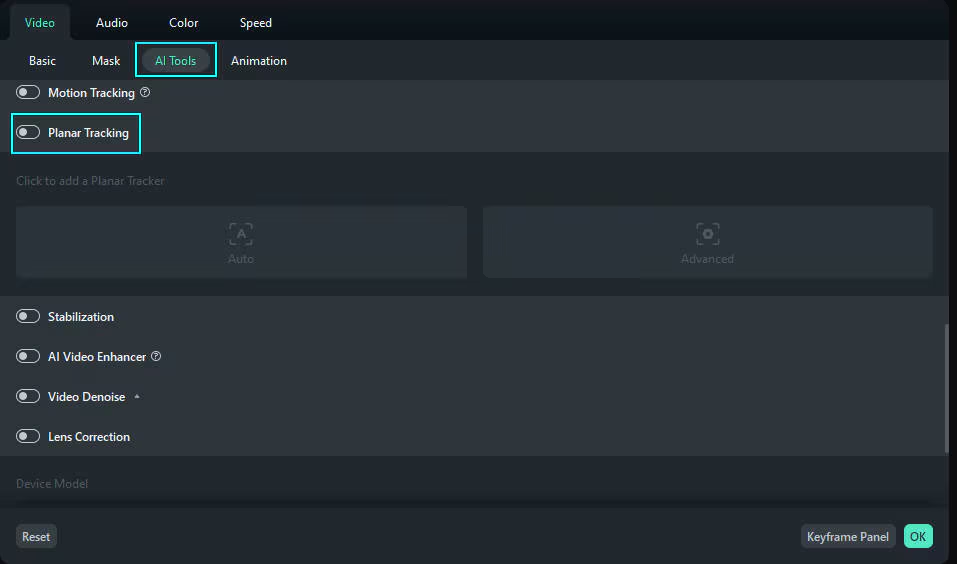Click the Device Model label

click(x=52, y=483)
